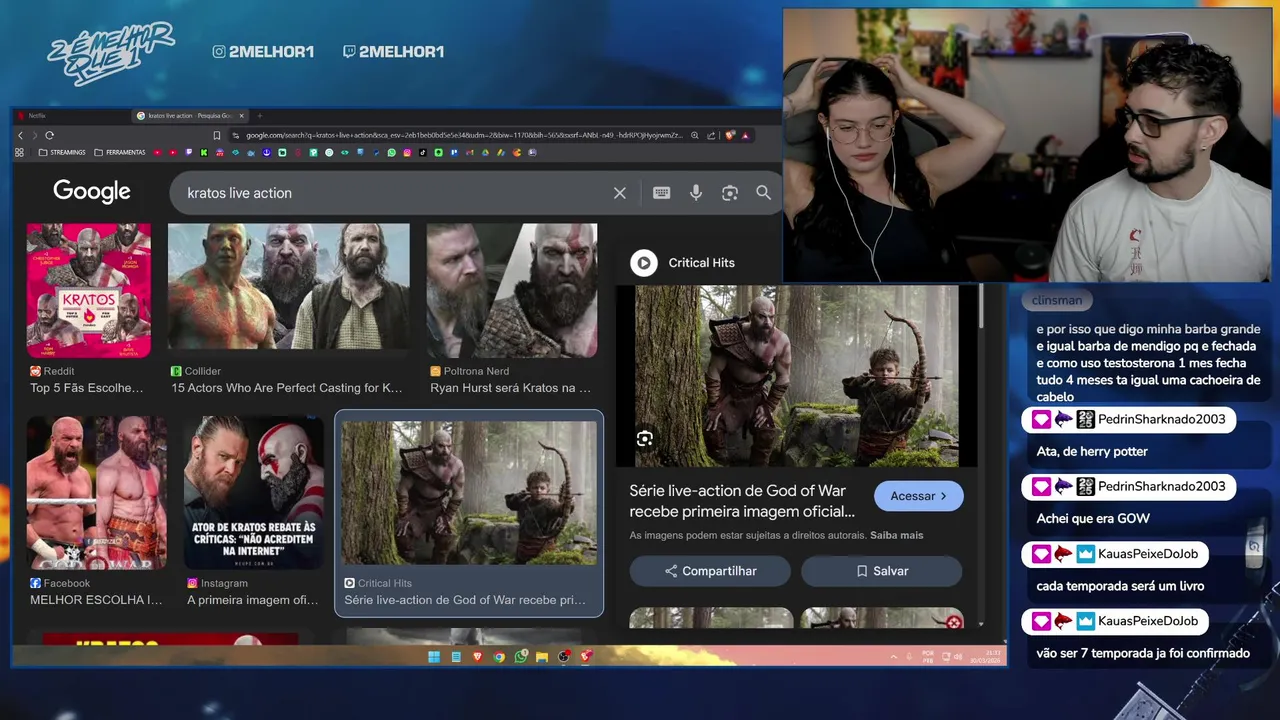Open Brave Shields lion icon
The width and height of the screenshot is (1280, 720).
(730, 135)
